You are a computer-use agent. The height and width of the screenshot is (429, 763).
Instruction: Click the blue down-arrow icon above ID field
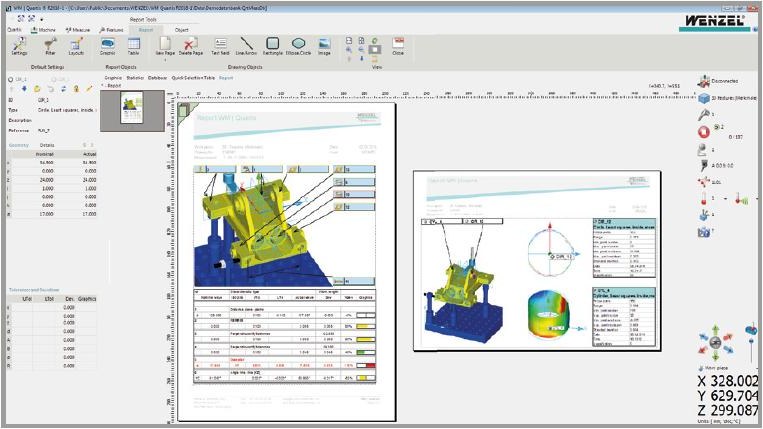coord(24,89)
